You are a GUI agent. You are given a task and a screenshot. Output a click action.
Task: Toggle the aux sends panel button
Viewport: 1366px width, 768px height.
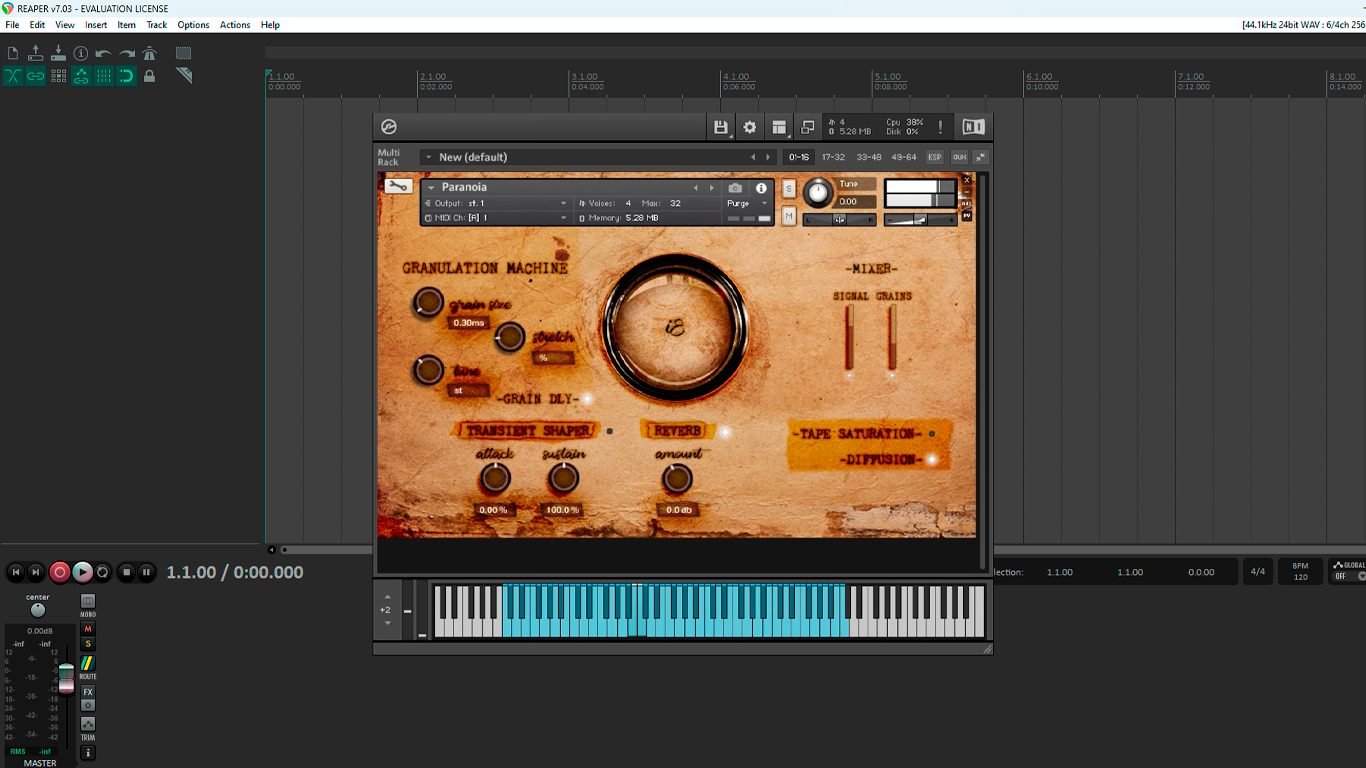[959, 157]
